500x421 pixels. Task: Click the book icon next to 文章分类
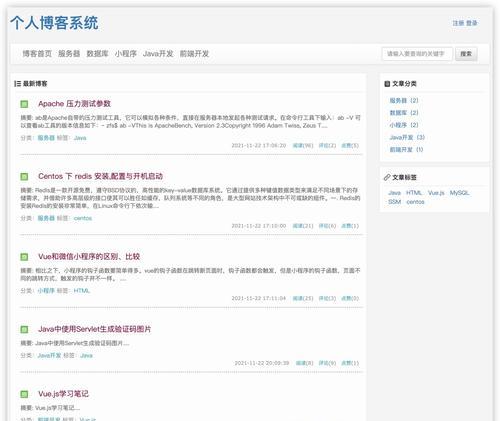(x=387, y=84)
